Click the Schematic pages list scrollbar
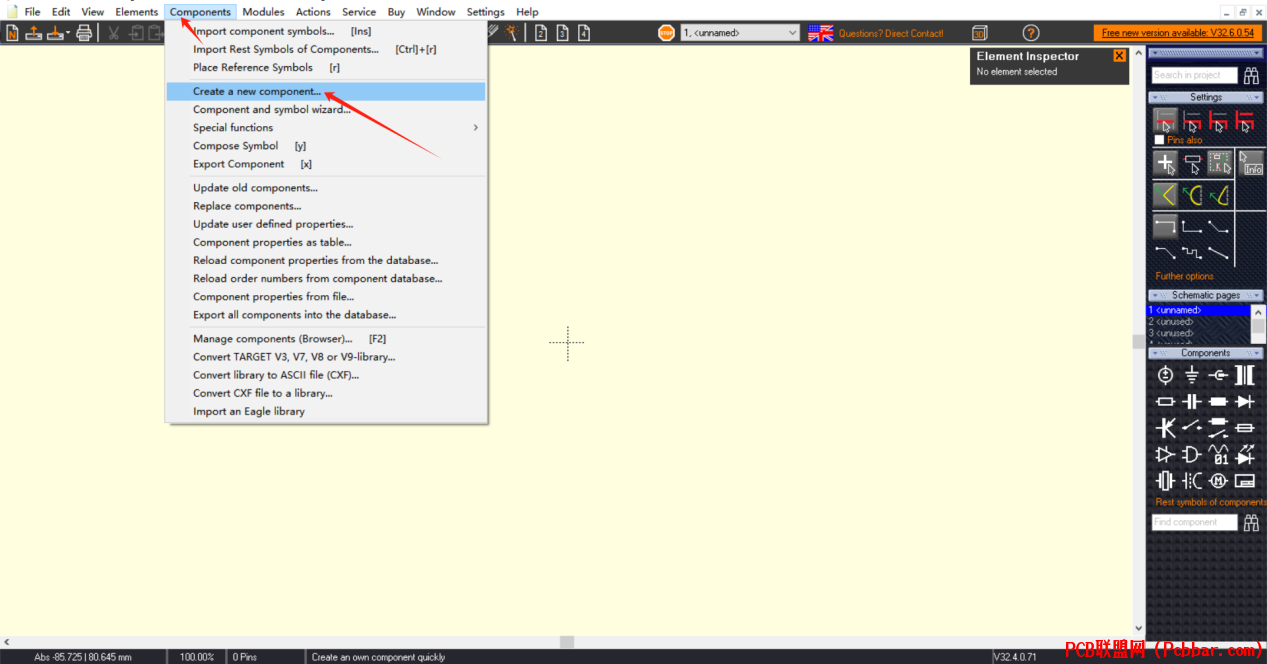The height and width of the screenshot is (664, 1267). 1258,325
